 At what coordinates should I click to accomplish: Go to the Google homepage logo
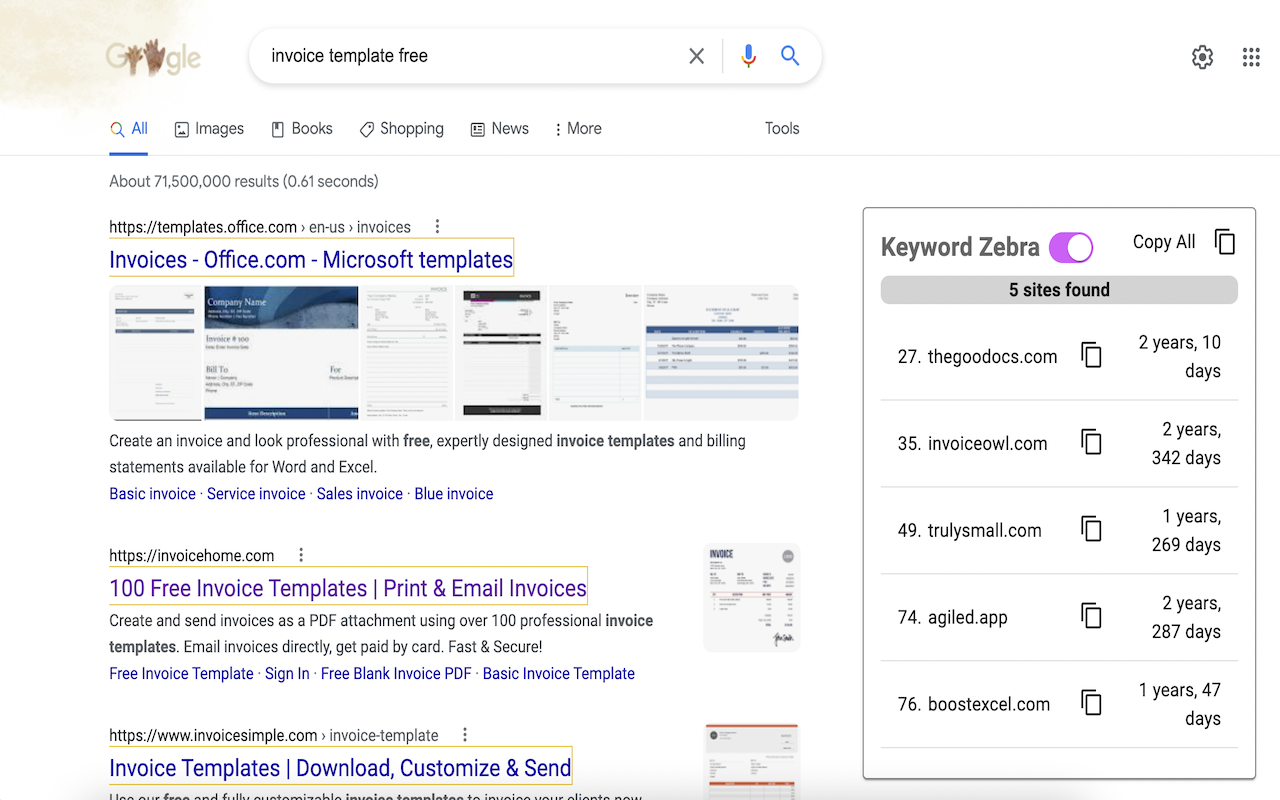pyautogui.click(x=154, y=57)
